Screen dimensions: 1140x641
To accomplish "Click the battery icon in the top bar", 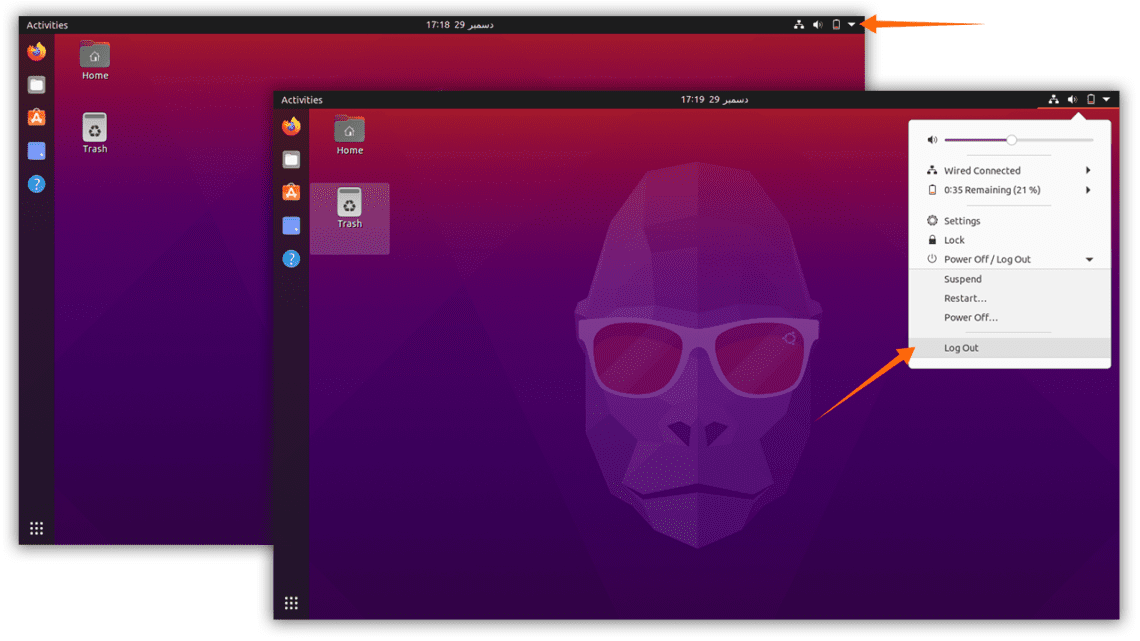I will tap(1091, 99).
